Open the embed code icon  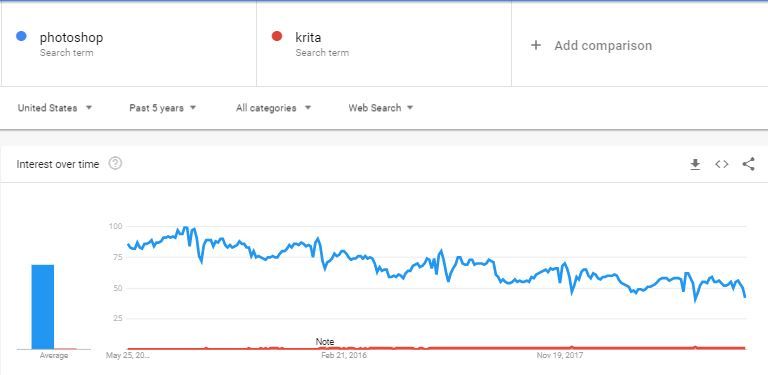coord(721,164)
